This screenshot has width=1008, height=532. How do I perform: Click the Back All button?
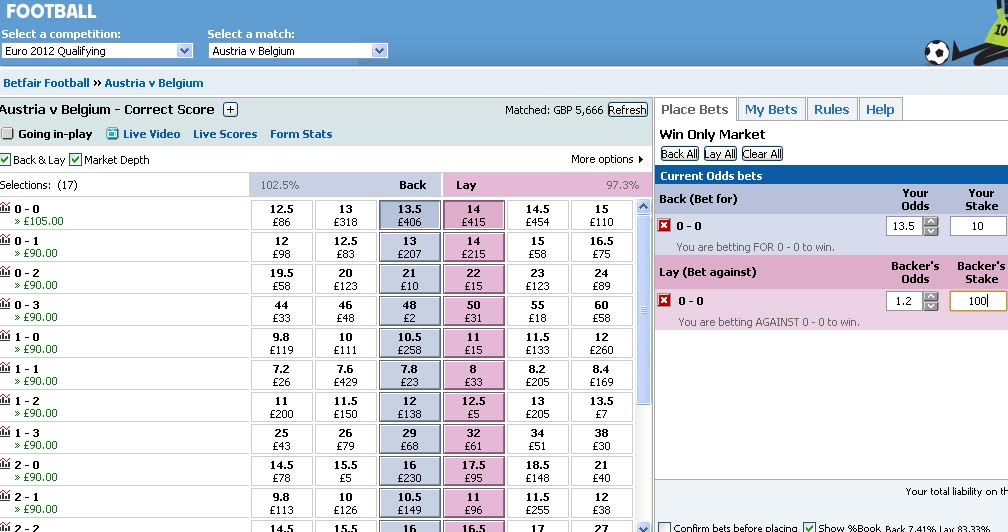pyautogui.click(x=680, y=154)
